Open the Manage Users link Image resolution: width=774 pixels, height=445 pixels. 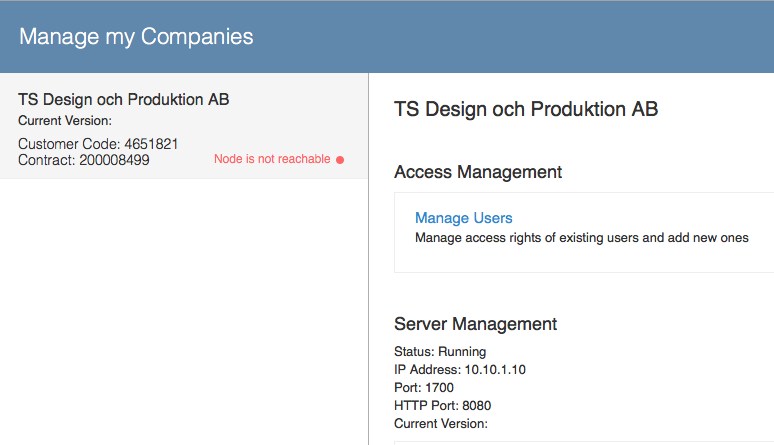pyautogui.click(x=464, y=218)
